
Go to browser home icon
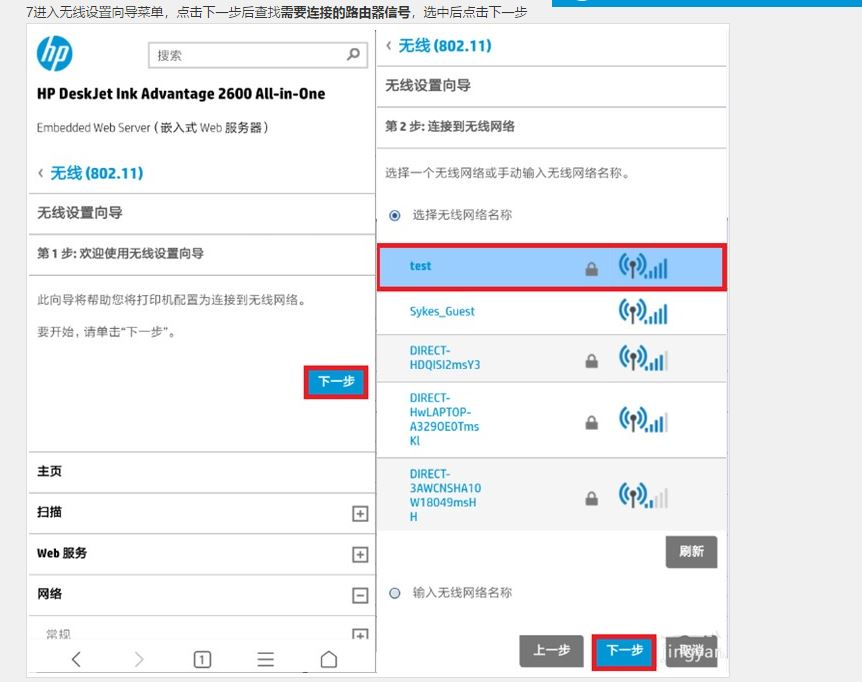329,659
